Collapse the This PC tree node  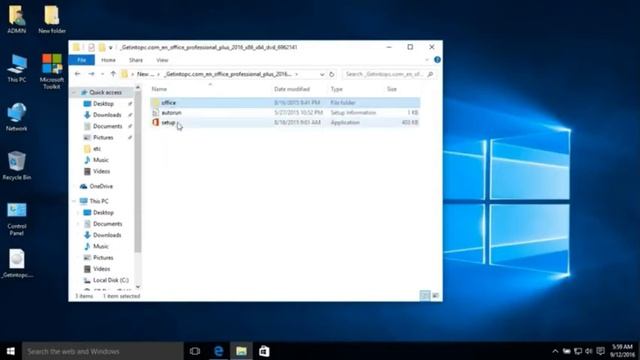74,201
